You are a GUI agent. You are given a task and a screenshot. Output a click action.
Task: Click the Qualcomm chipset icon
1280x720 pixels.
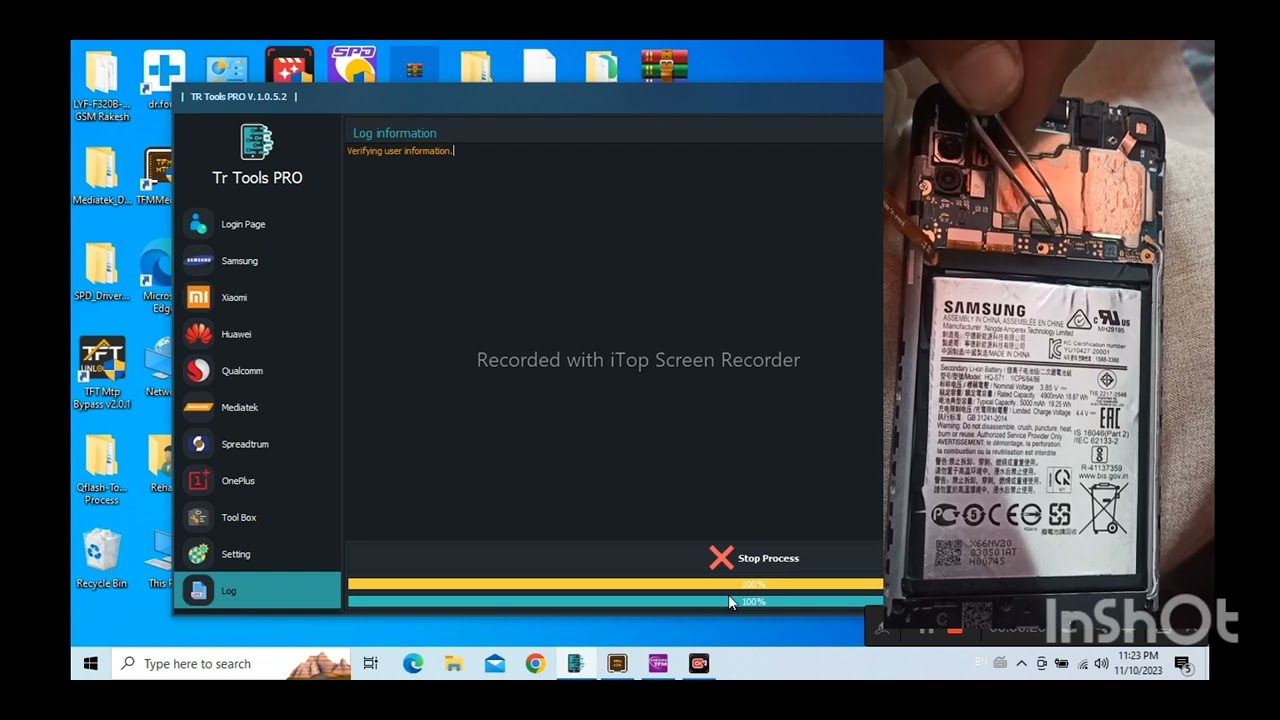click(x=199, y=371)
